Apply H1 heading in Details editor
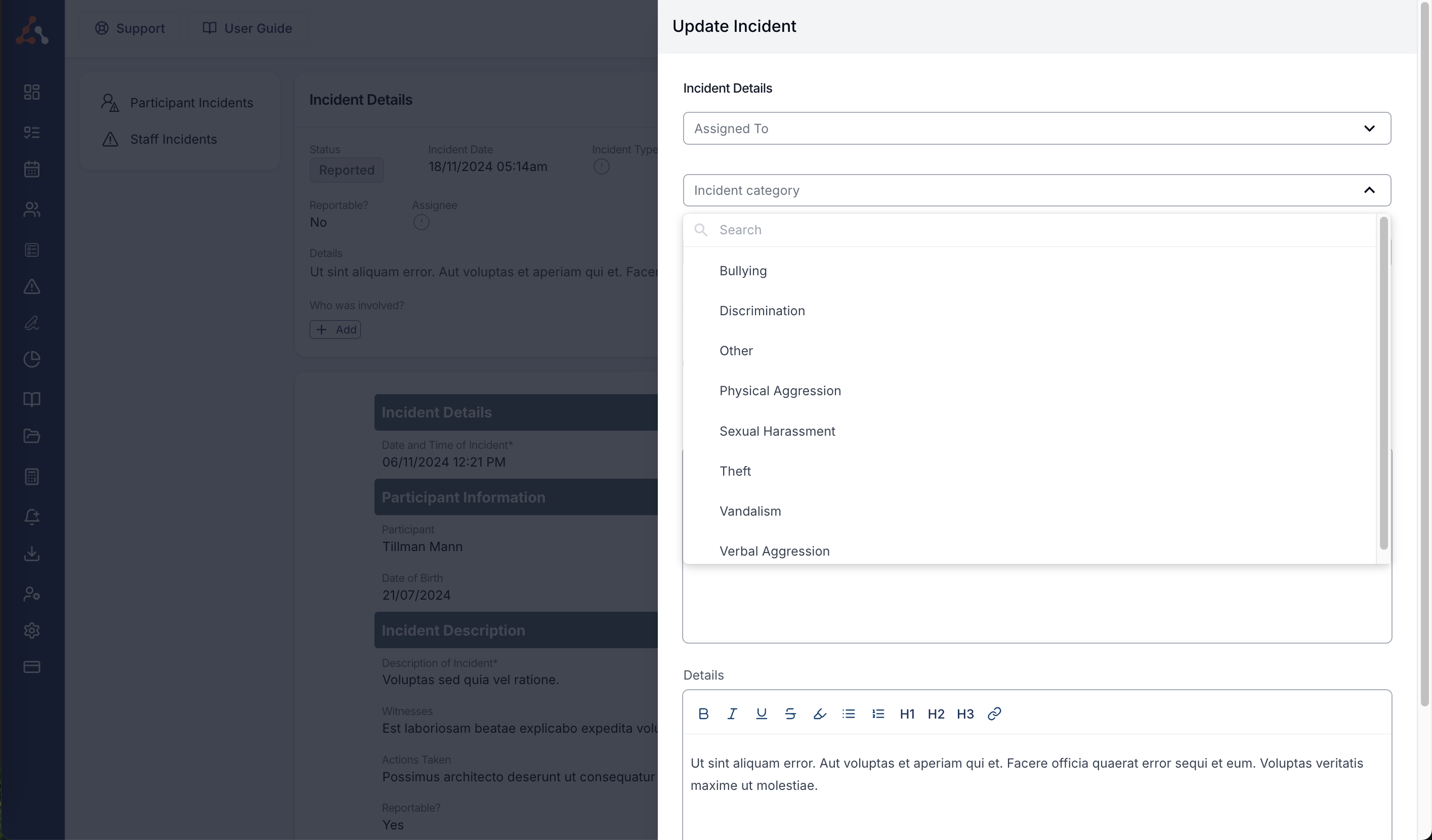 (907, 714)
